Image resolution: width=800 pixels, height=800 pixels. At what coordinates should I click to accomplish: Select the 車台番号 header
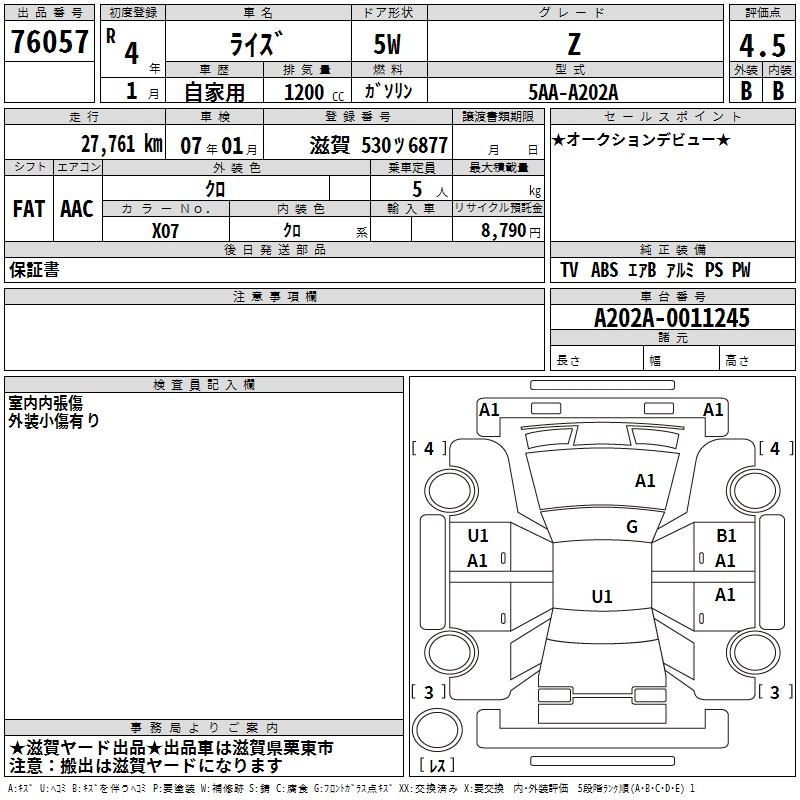672,296
